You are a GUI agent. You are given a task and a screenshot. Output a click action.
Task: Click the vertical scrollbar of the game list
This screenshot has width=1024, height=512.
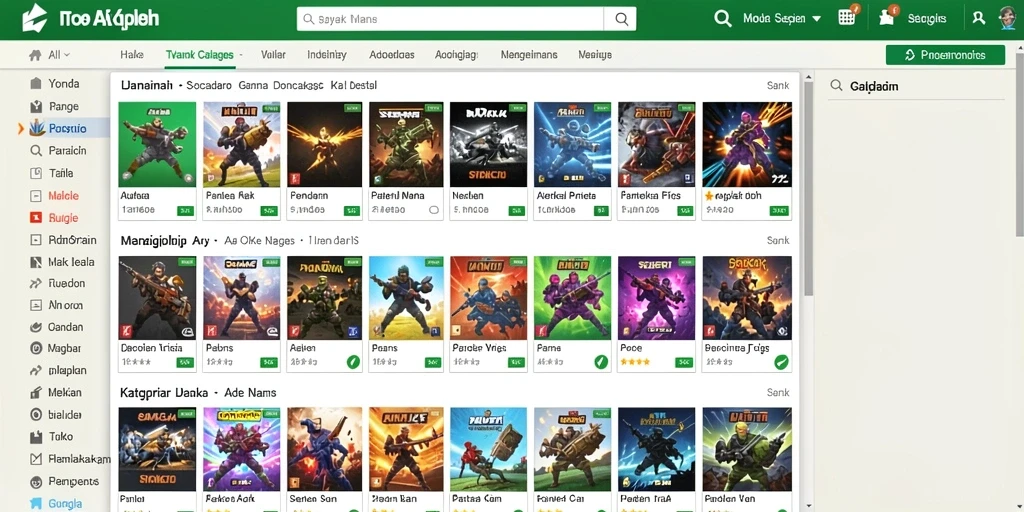pyautogui.click(x=808, y=189)
